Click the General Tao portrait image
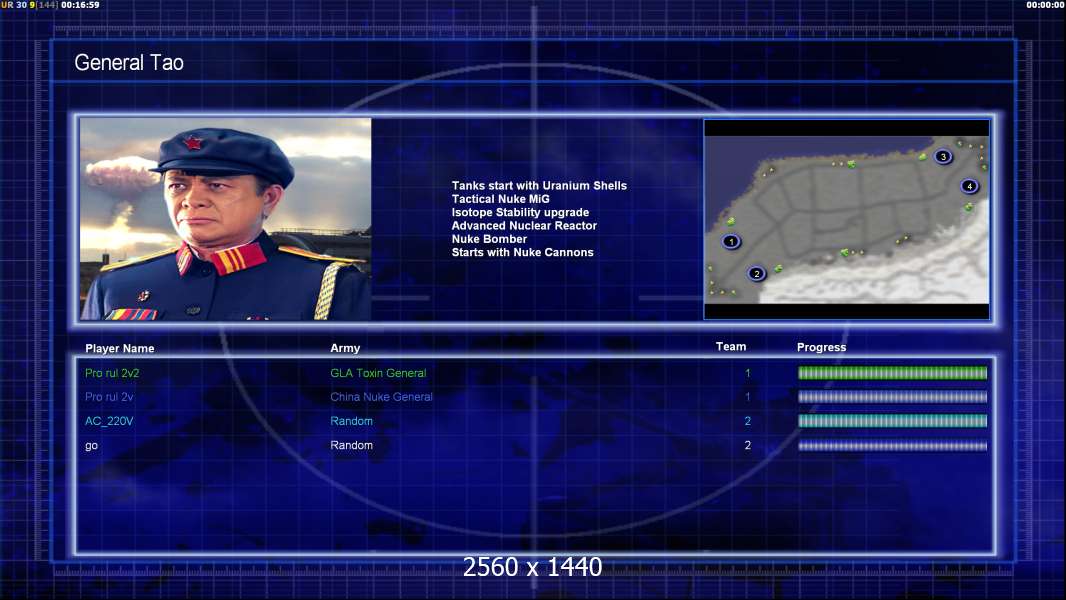Image resolution: width=1066 pixels, height=600 pixels. tap(226, 219)
